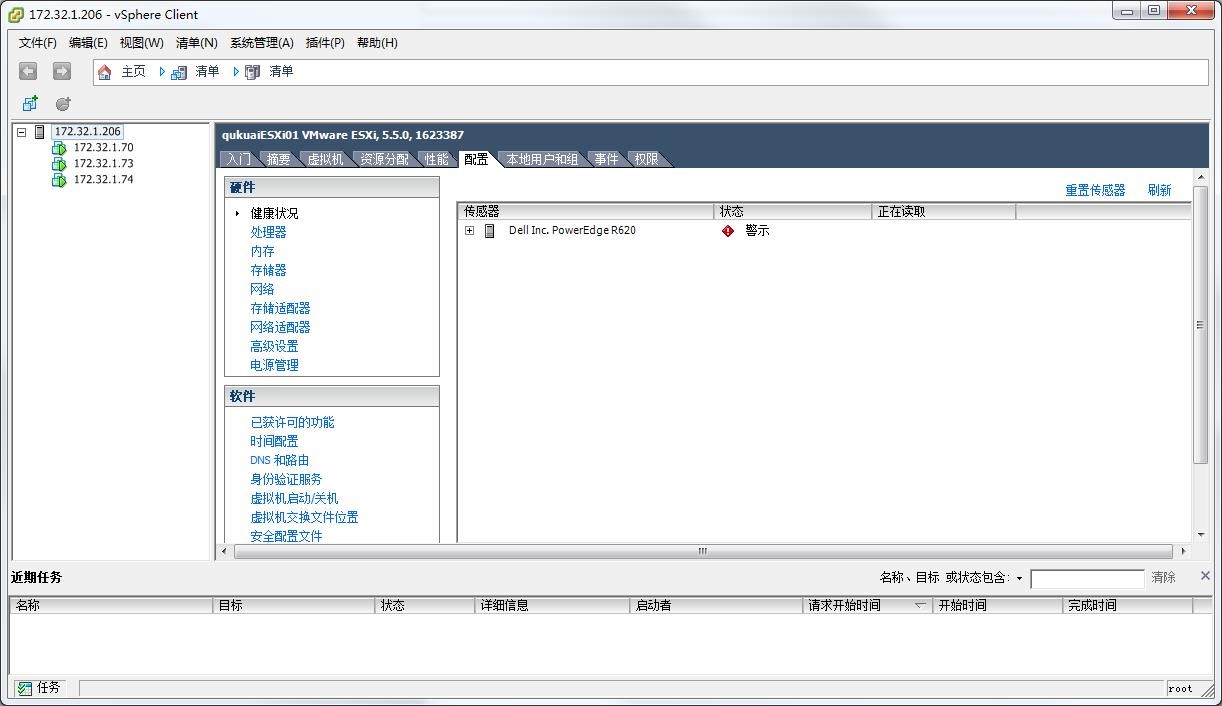The height and width of the screenshot is (706, 1222).
Task: Click the red warning status icon
Action: tap(728, 231)
